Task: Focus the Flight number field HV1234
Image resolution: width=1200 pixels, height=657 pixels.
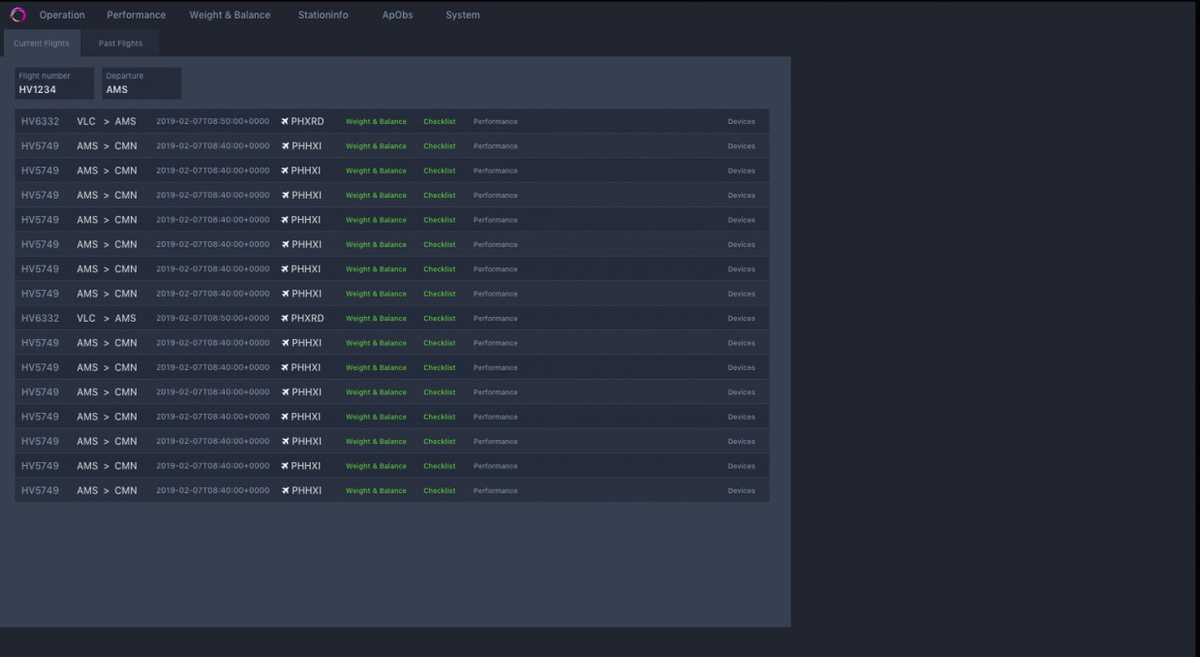Action: pyautogui.click(x=55, y=83)
